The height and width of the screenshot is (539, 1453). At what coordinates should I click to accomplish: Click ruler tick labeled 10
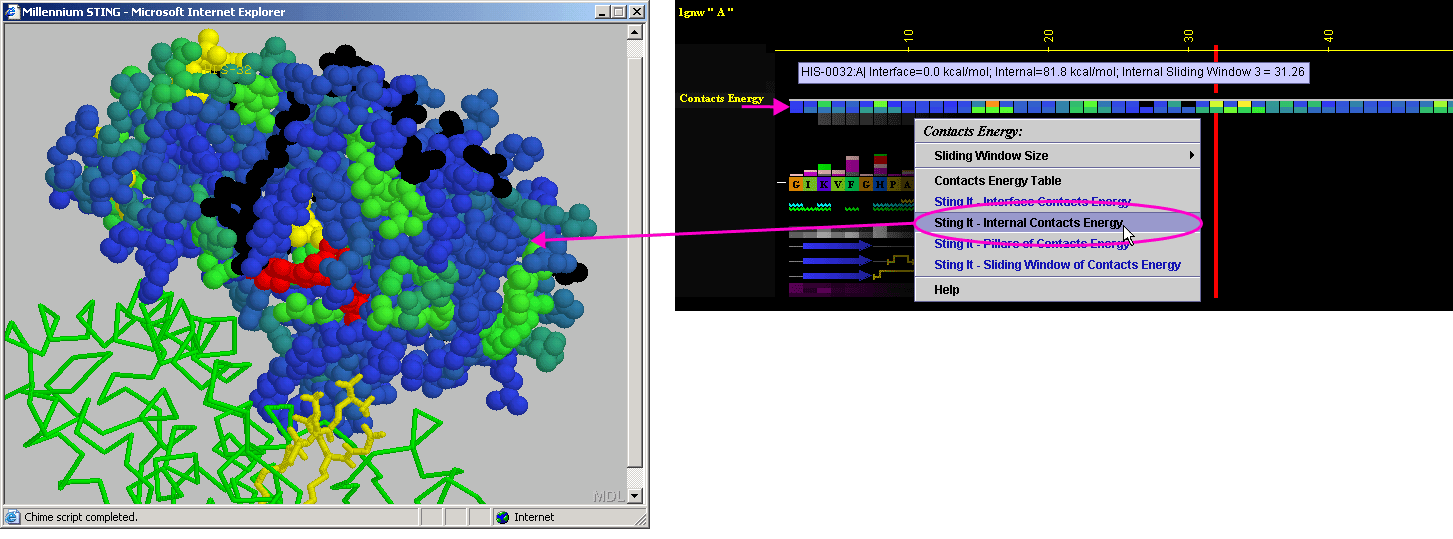point(908,35)
